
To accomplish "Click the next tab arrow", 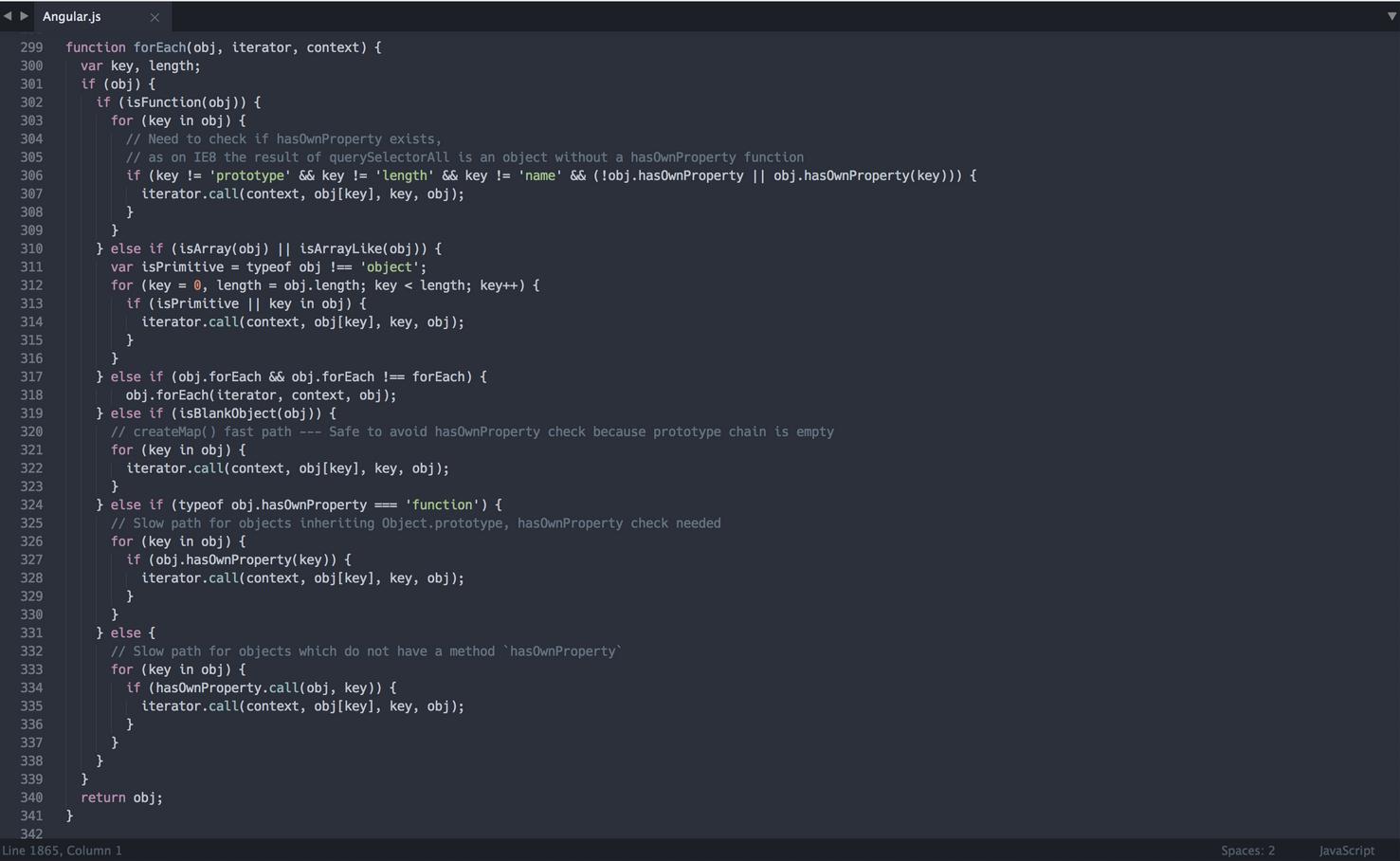I will (24, 16).
